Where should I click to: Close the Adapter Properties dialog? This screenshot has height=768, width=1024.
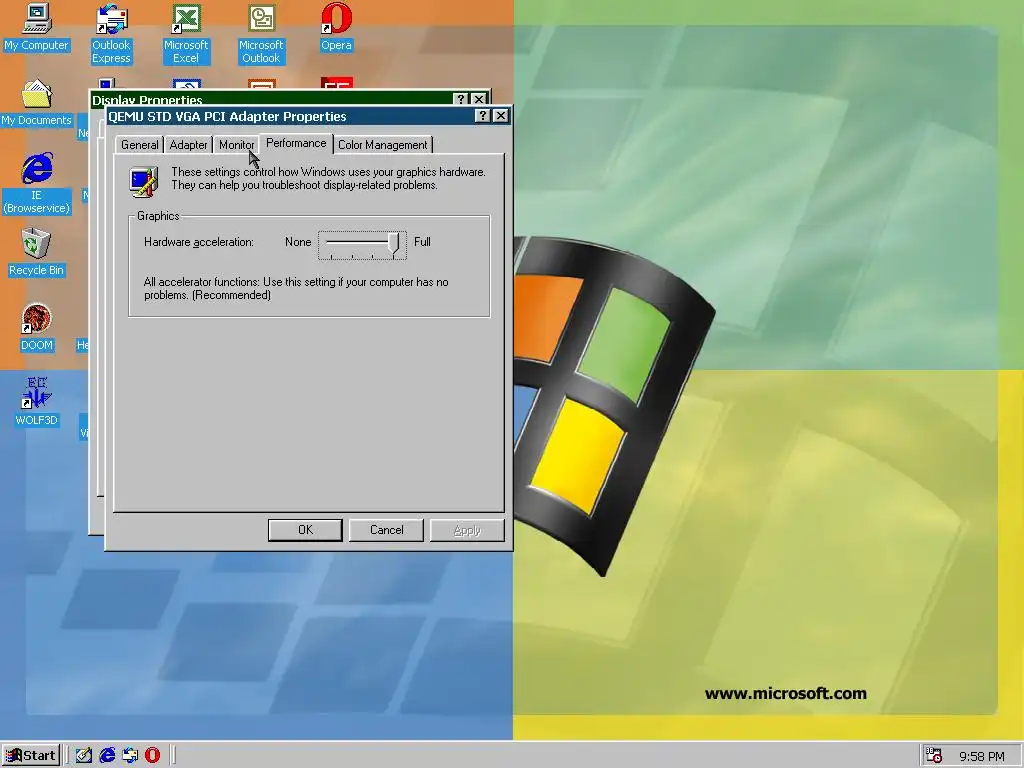tap(501, 116)
